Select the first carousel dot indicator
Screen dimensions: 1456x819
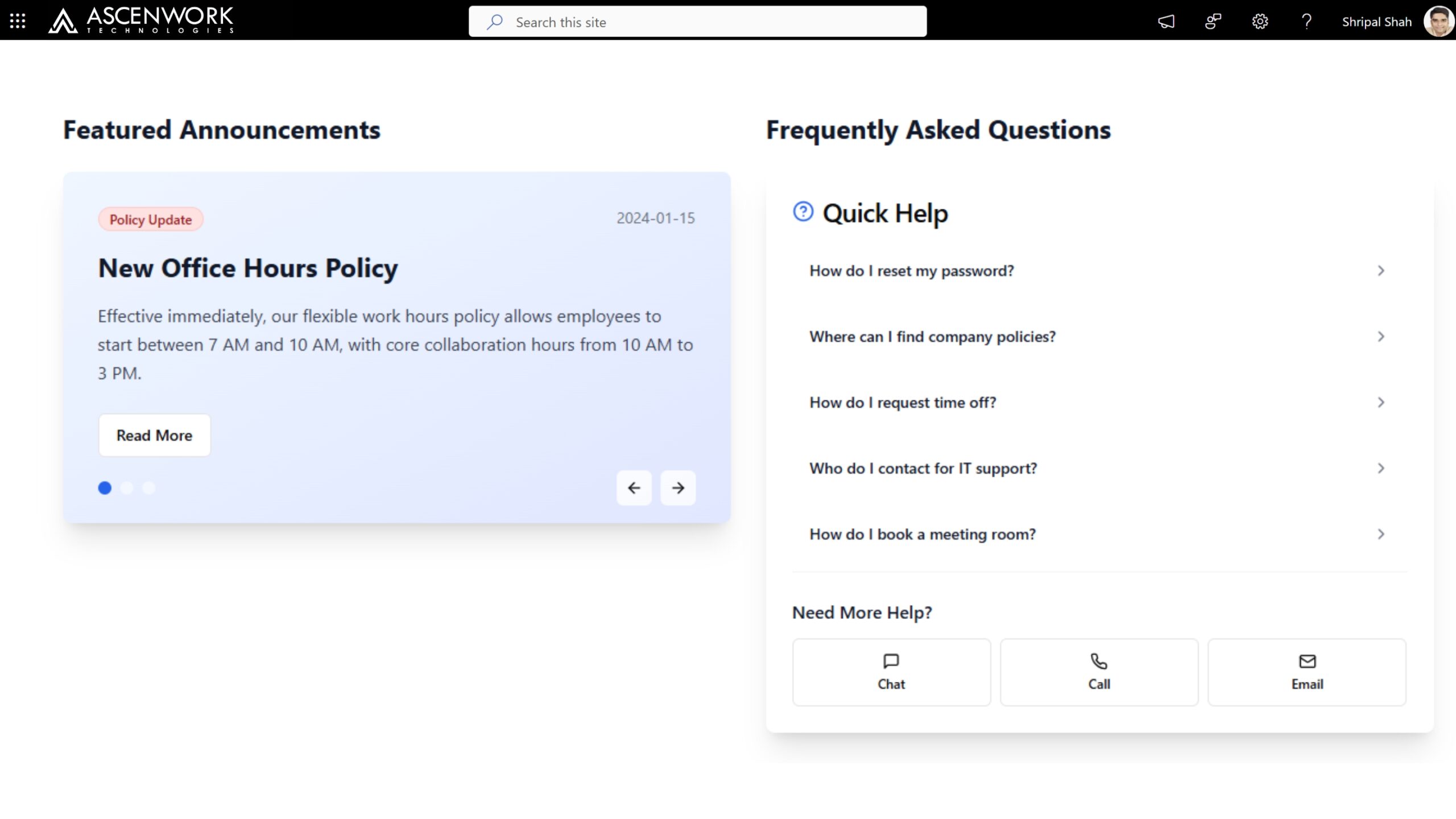pyautogui.click(x=105, y=488)
